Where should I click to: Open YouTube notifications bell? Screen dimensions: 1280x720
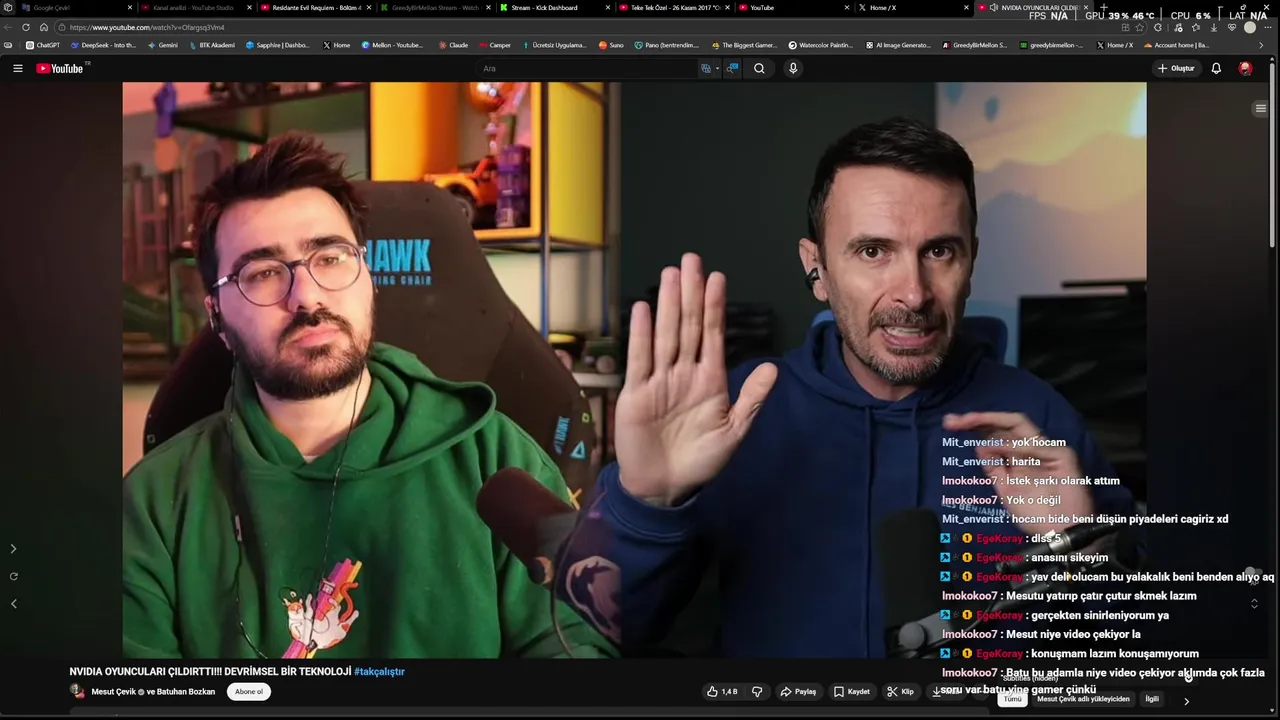click(x=1216, y=68)
